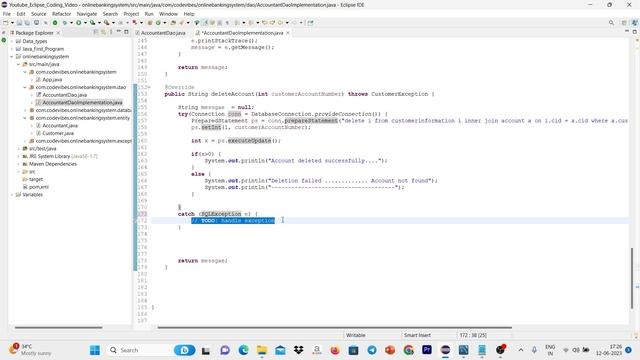Click the New file toolbar icon
Screen dimensions: 640x360
5,23
